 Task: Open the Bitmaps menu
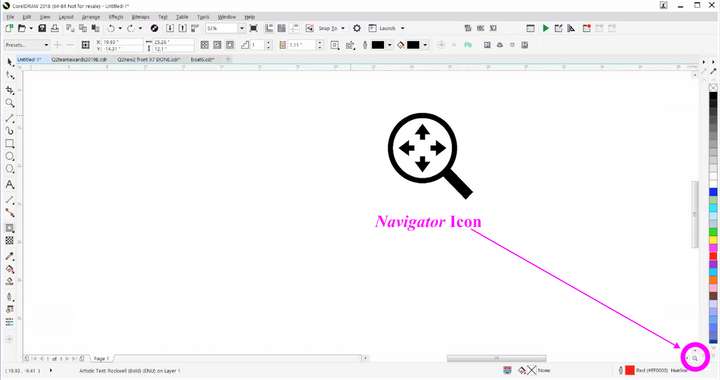click(x=141, y=17)
